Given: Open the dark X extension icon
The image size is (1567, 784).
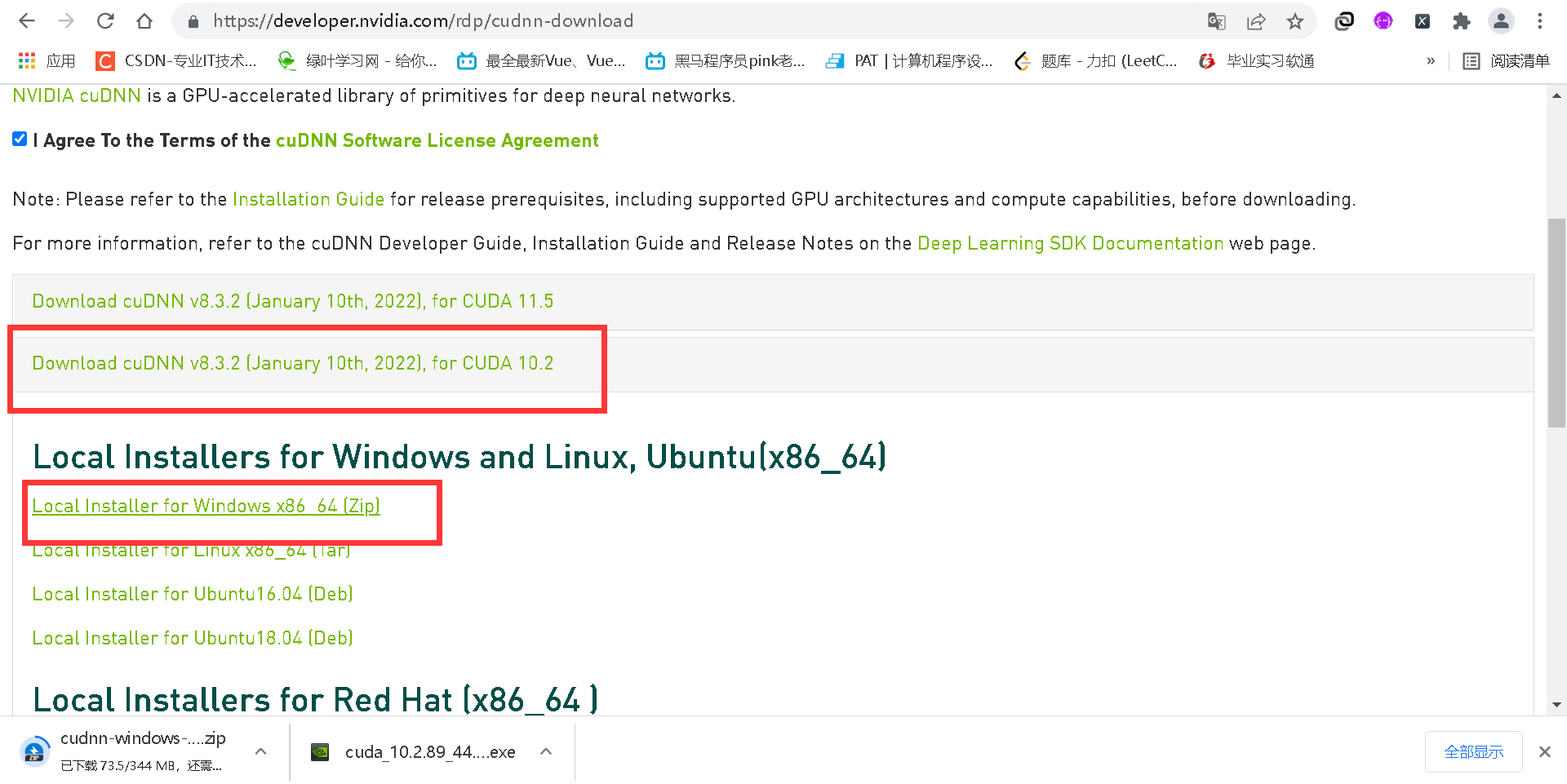Looking at the screenshot, I should click(1423, 21).
